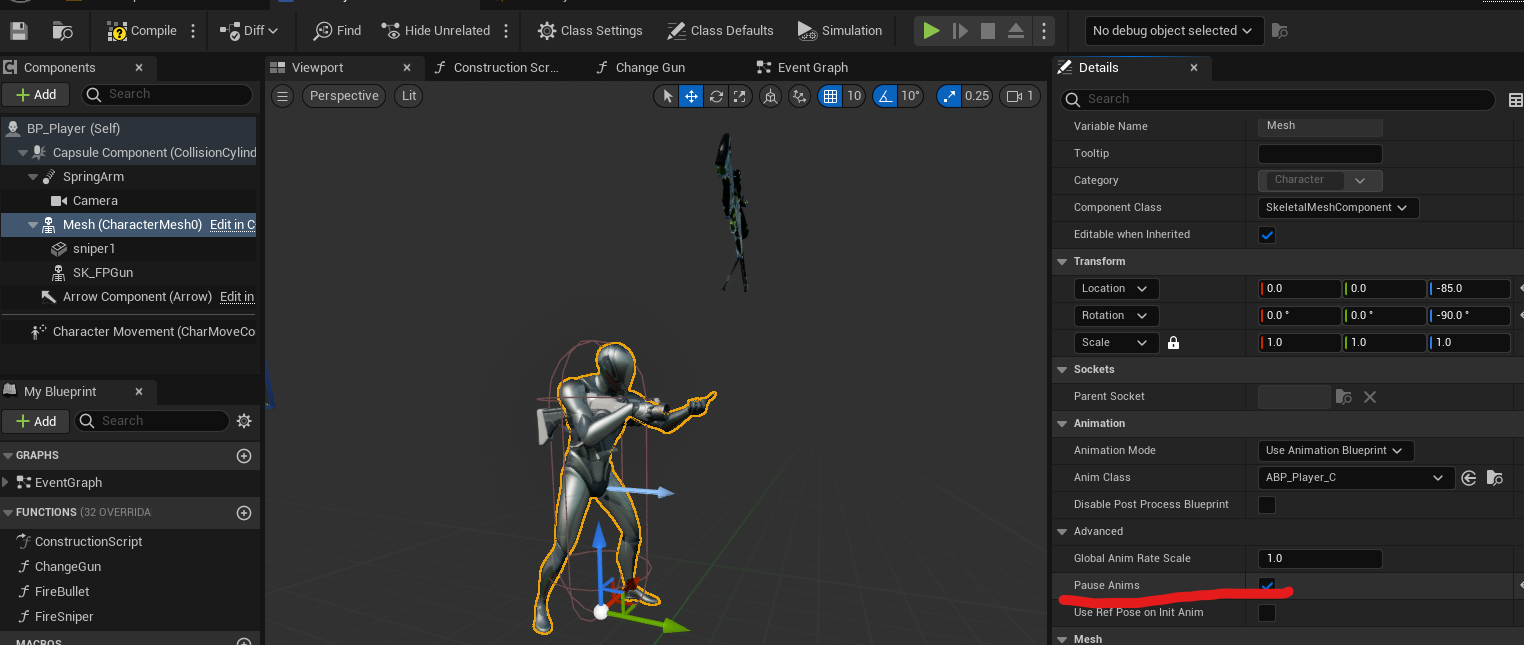Toggle rotation snapping
Image resolution: width=1524 pixels, height=645 pixels.
point(885,96)
